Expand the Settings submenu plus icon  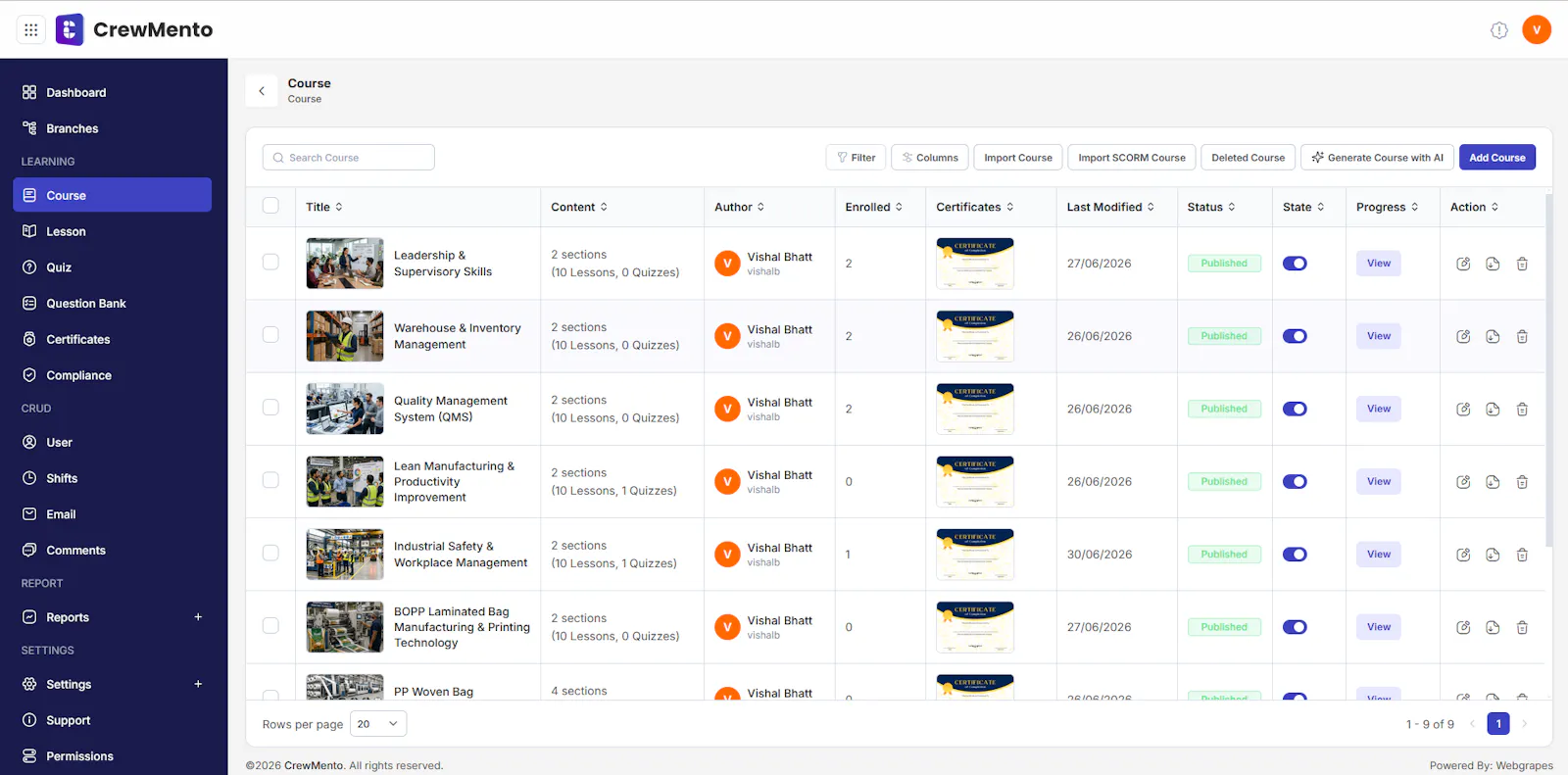click(x=198, y=684)
